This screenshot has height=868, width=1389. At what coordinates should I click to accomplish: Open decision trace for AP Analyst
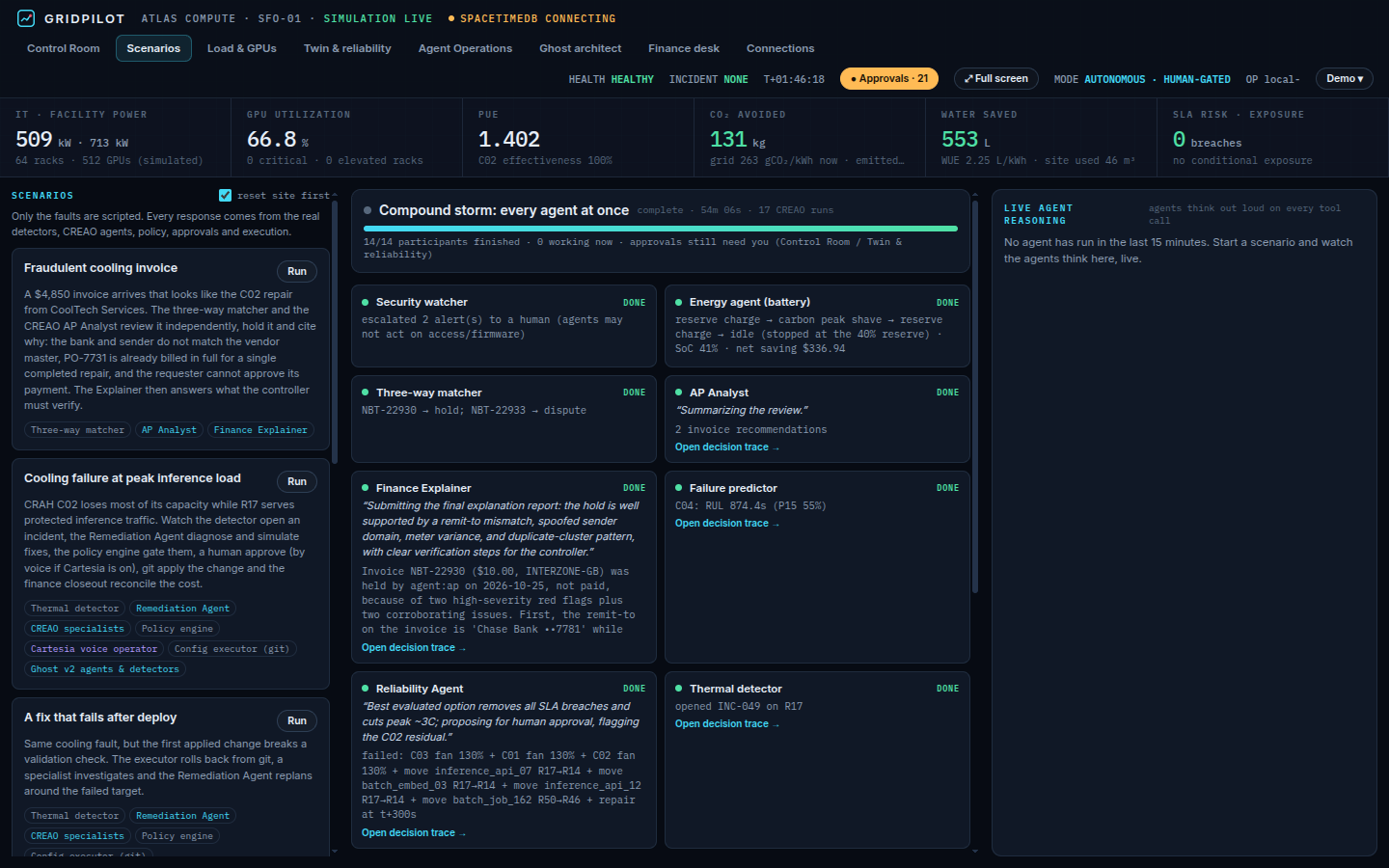[727, 448]
